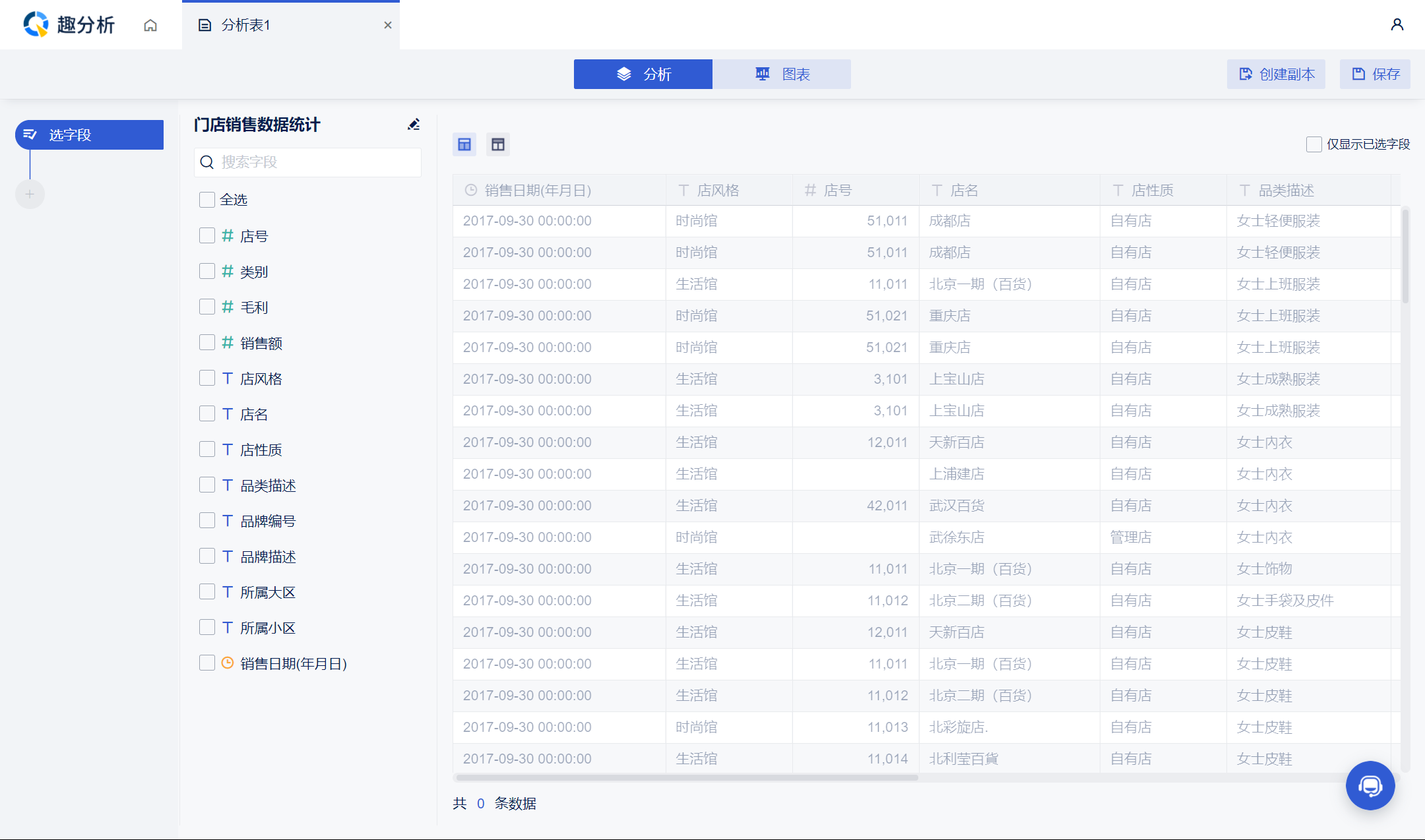Open the user profile icon
Screen dimensions: 1425x840
coord(1397,25)
